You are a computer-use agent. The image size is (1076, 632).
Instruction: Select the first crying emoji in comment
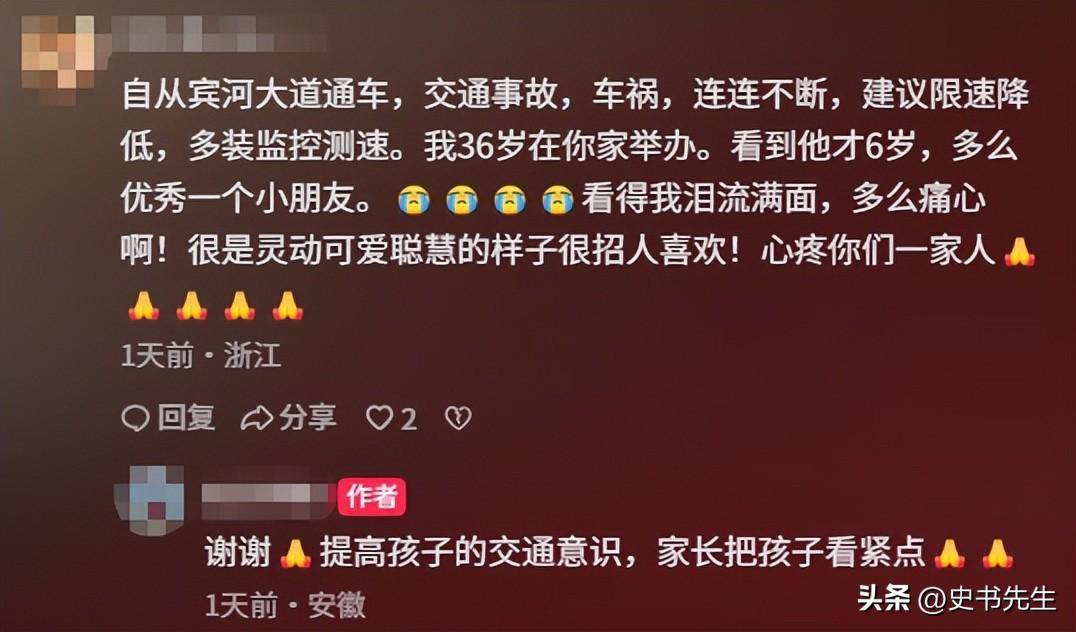[413, 201]
